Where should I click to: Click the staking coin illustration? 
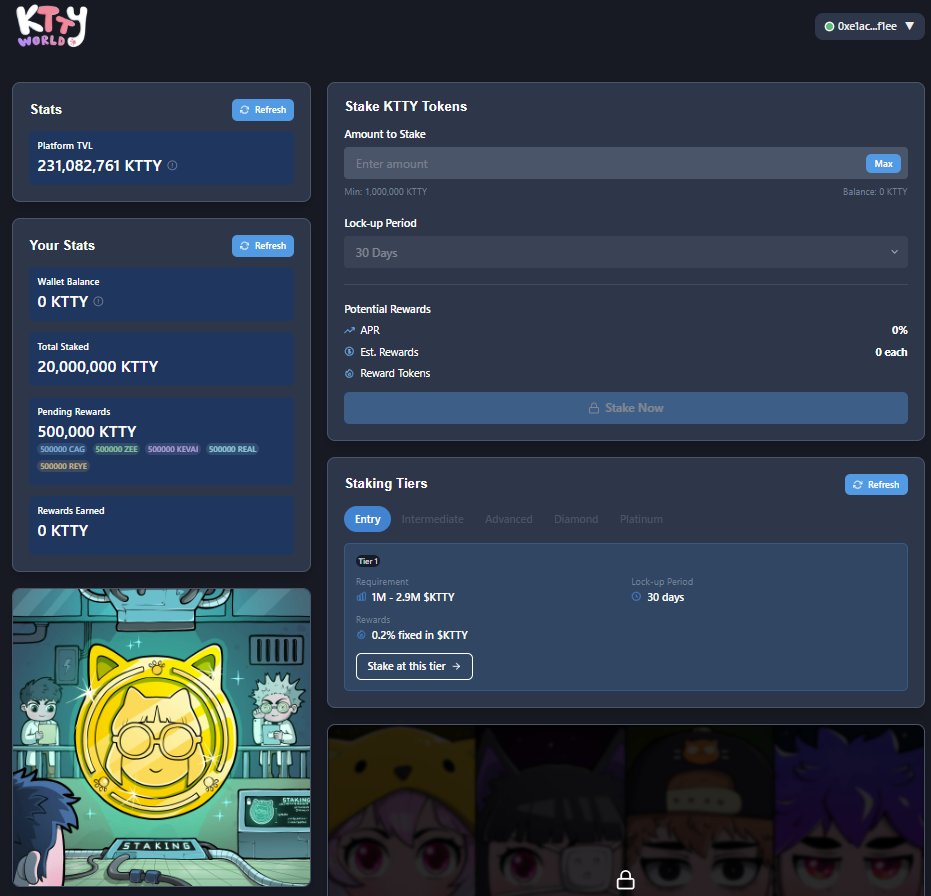(x=162, y=737)
